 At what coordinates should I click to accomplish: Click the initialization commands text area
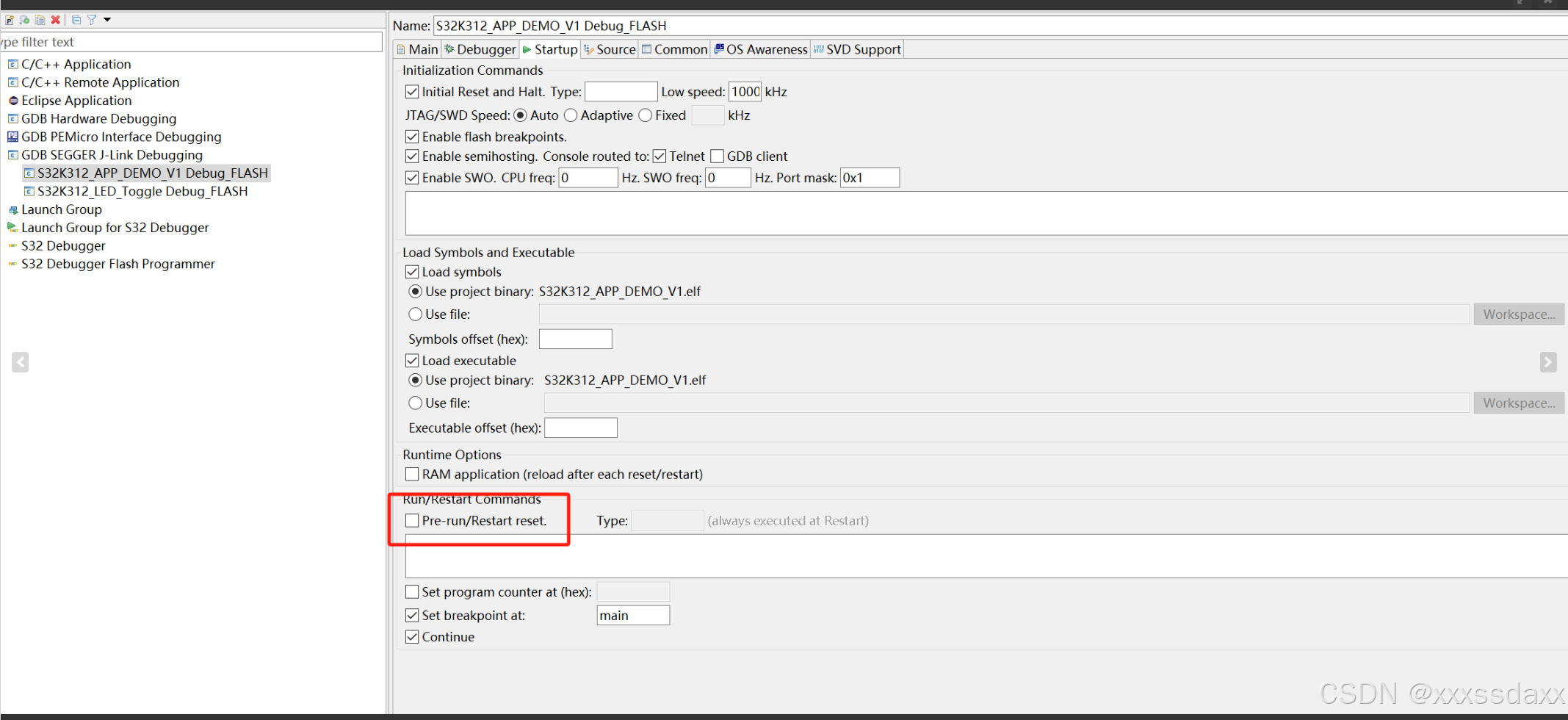pos(986,214)
